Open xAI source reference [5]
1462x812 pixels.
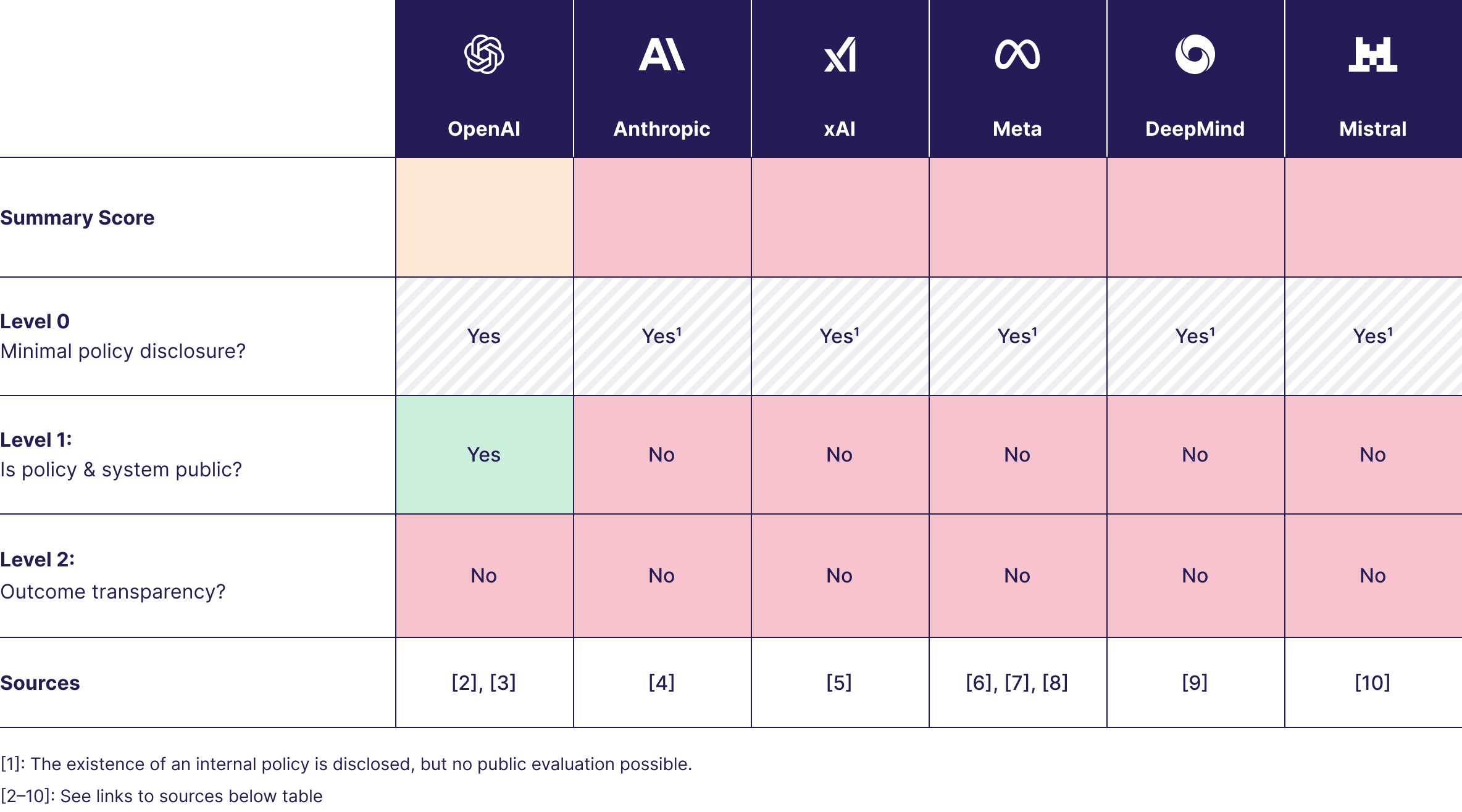840,682
